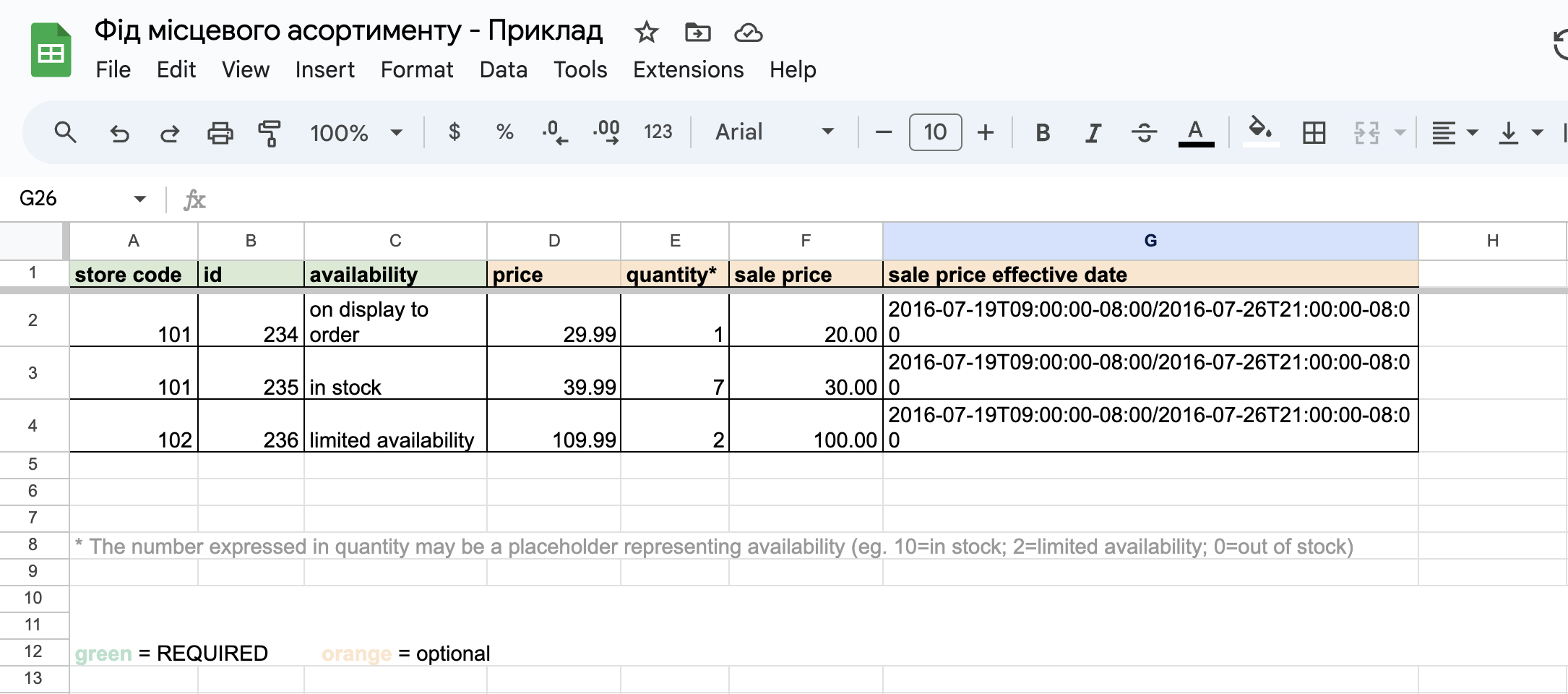Open the Help menu

793,70
